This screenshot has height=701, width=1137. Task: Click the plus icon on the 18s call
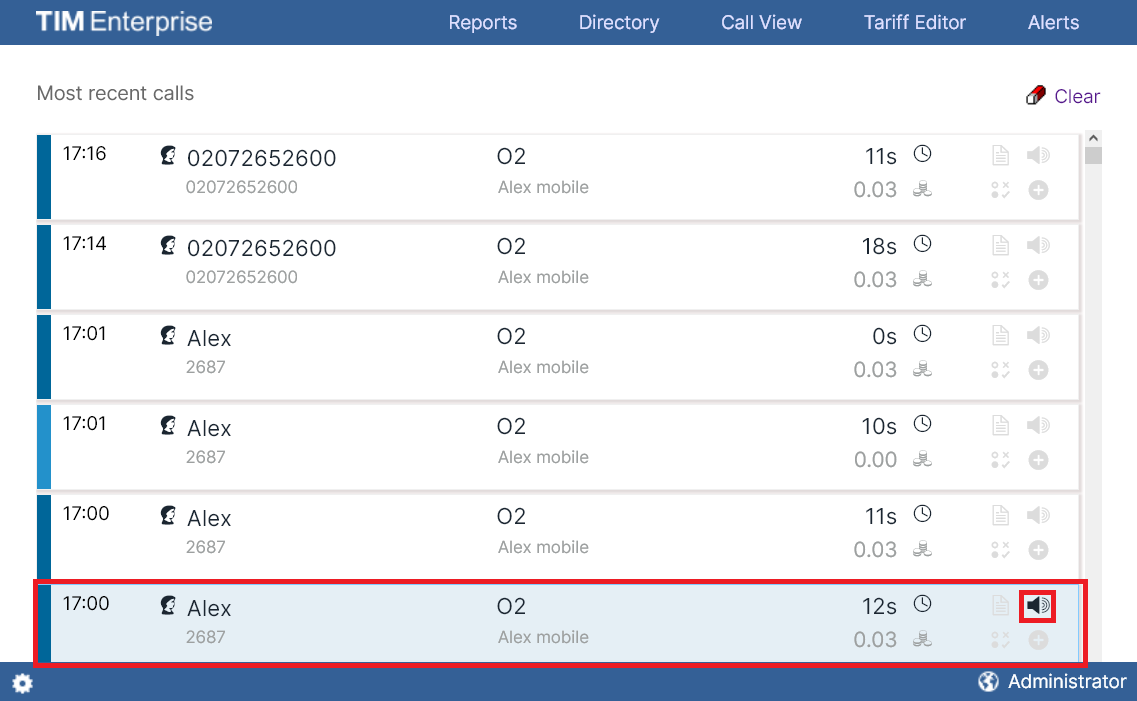tap(1038, 280)
